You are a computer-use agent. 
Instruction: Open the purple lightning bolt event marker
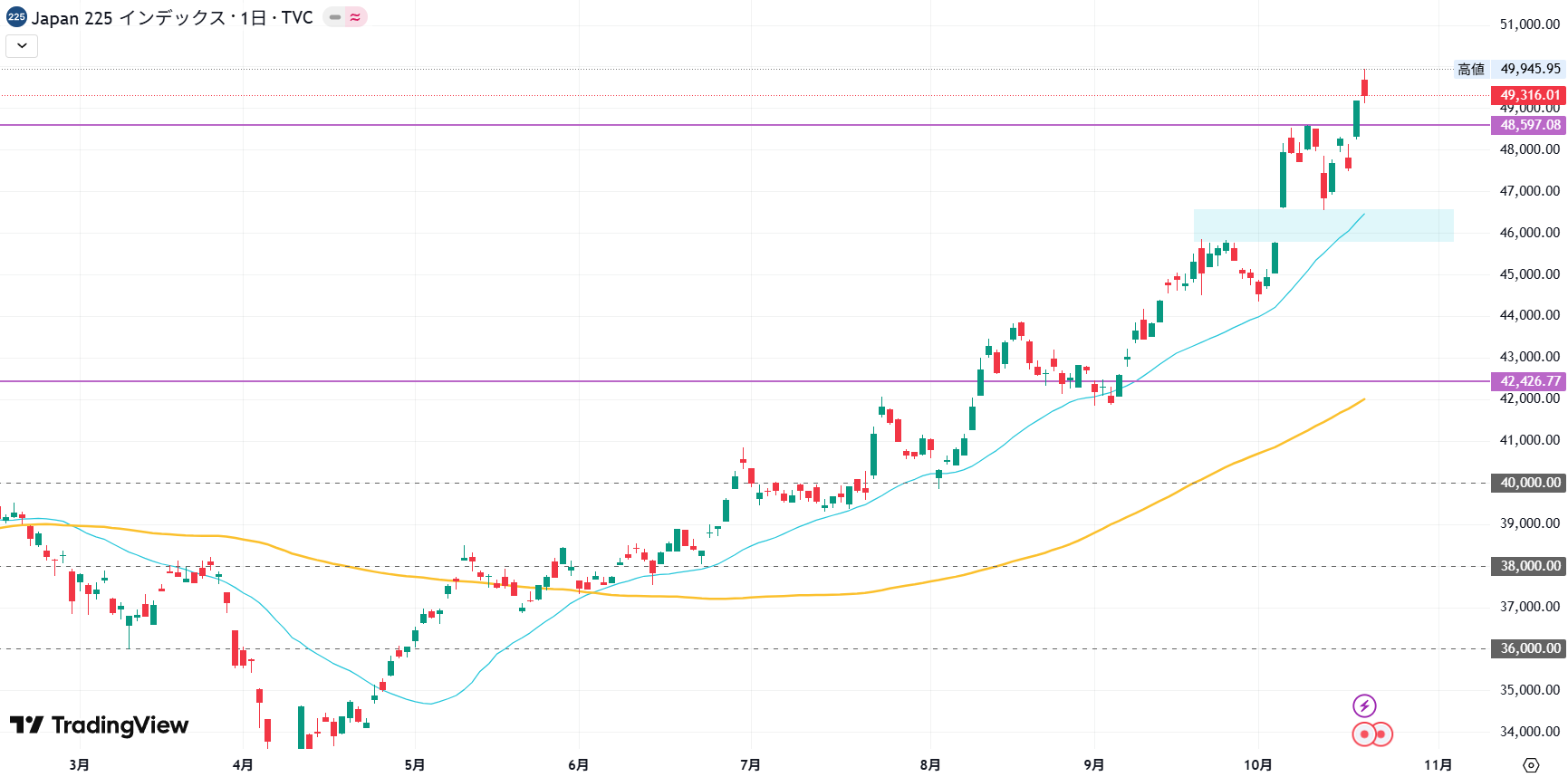1364,705
